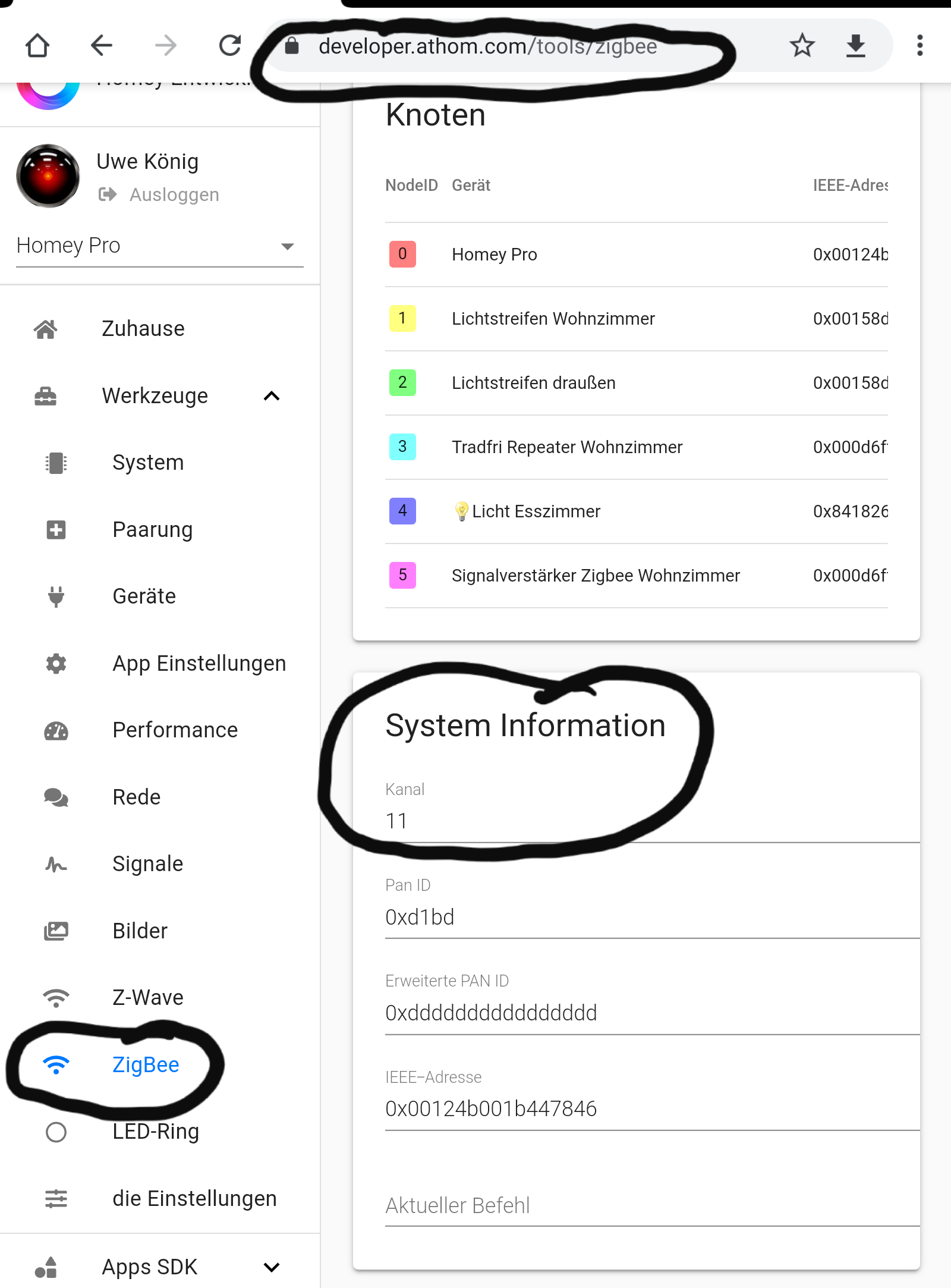This screenshot has height=1288, width=951.
Task: Select the Licht Esszimmer row
Action: (637, 511)
